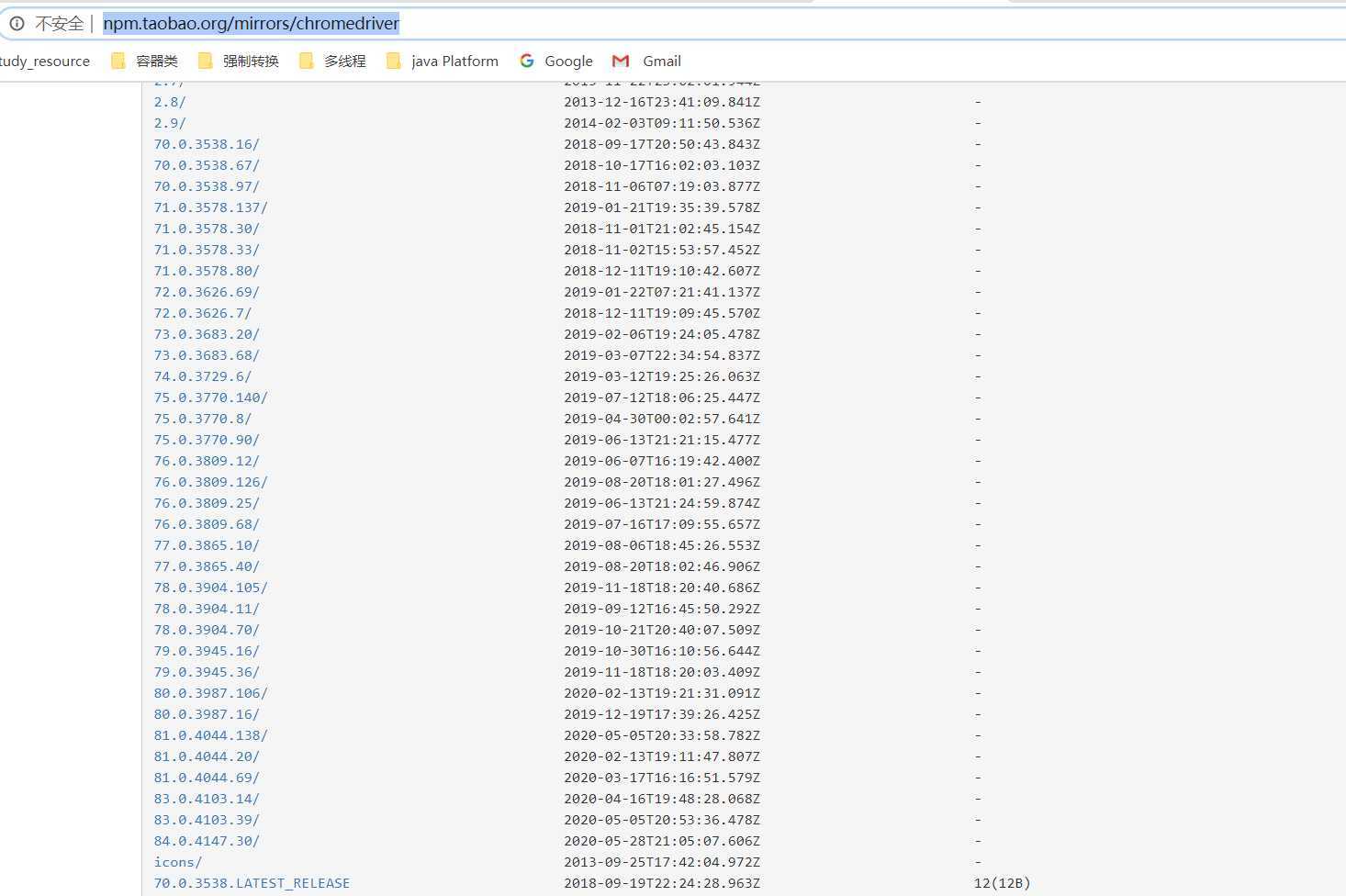Open the 77.0.3865.40/ directory
The height and width of the screenshot is (896, 1346).
pyautogui.click(x=207, y=566)
